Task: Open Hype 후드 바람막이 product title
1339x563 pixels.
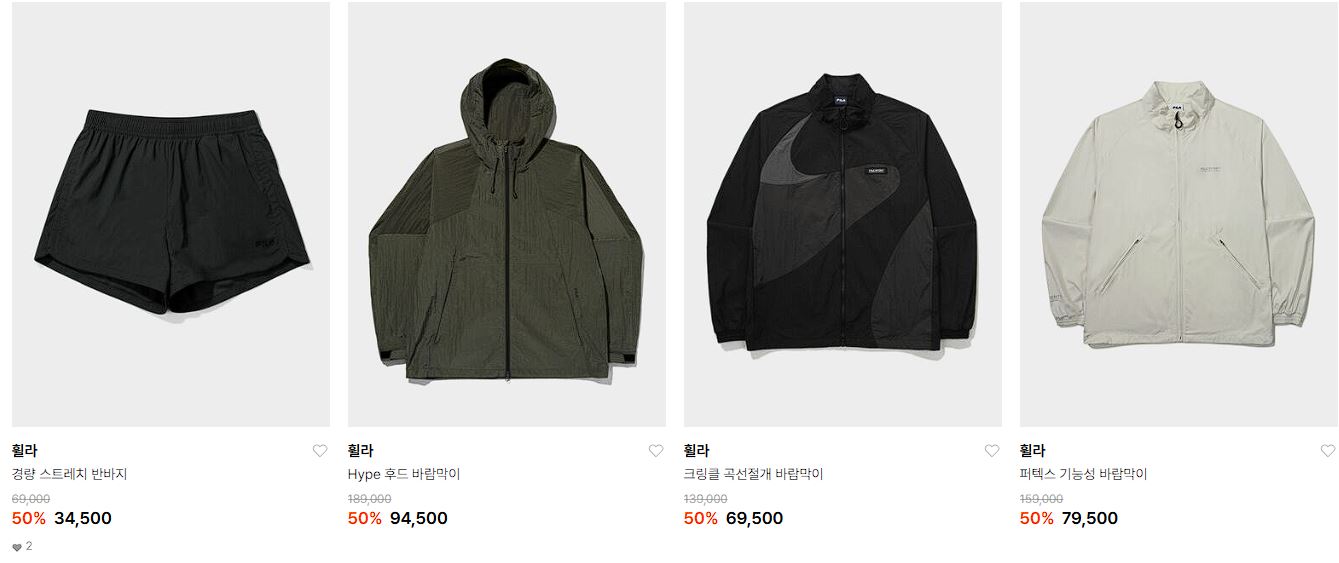Action: [x=404, y=474]
